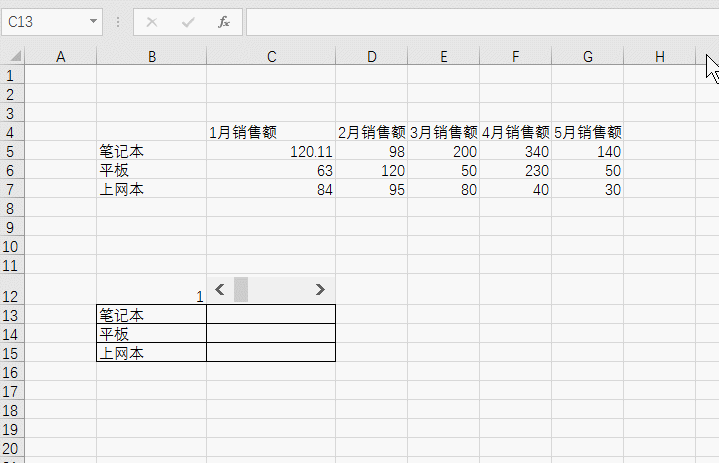The width and height of the screenshot is (719, 463).
Task: Open the Name Box dropdown arrow
Action: [93, 21]
